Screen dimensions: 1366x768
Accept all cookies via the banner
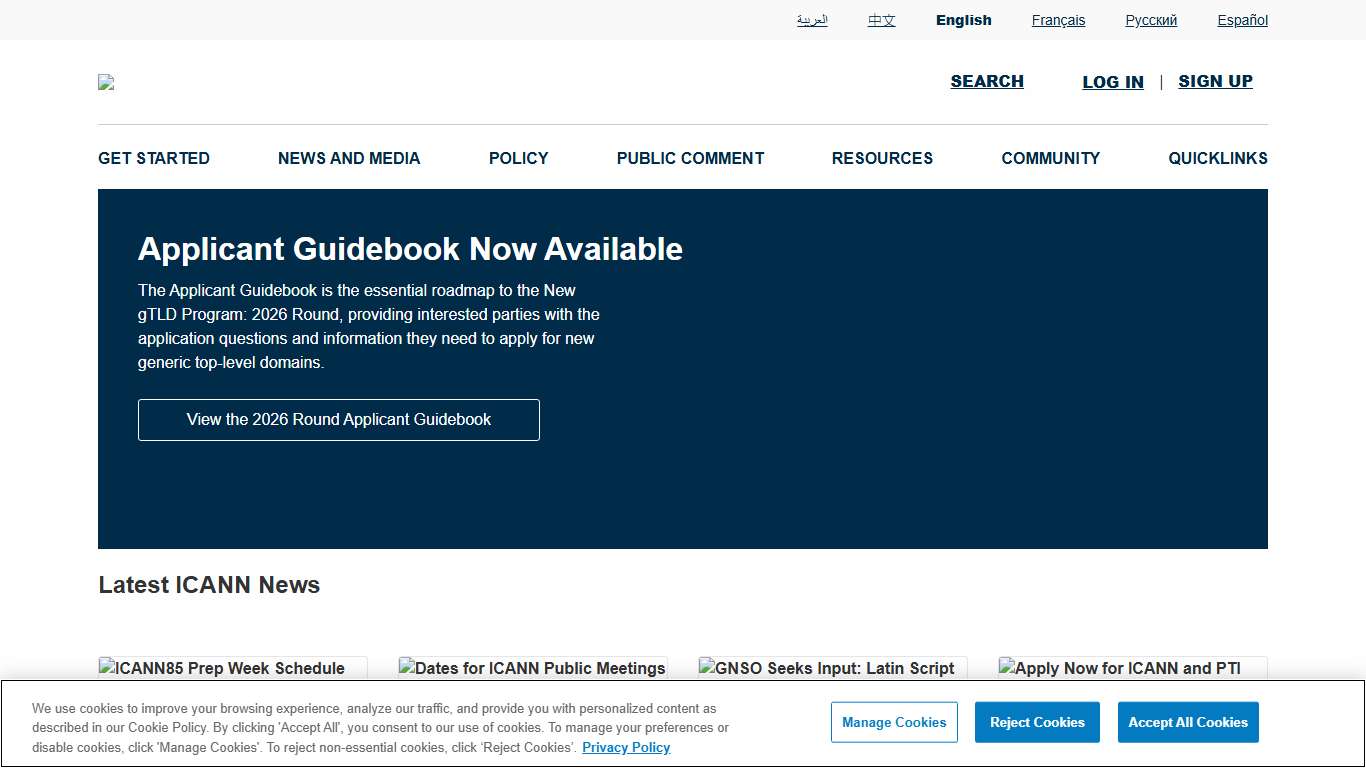pos(1187,722)
